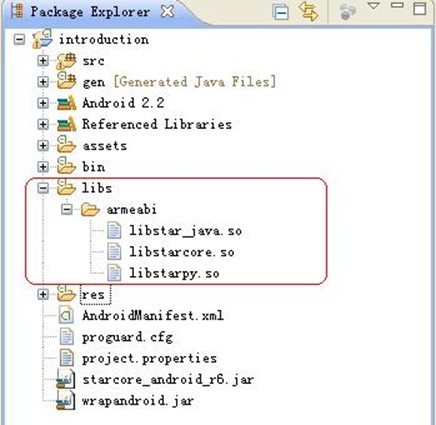Select the Android 2.2 label

tap(123, 103)
